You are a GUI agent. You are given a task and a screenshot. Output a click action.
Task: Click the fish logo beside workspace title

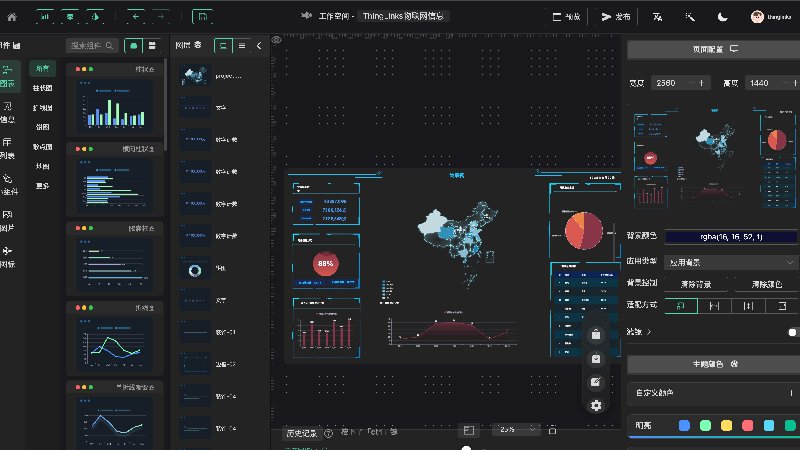pos(306,16)
